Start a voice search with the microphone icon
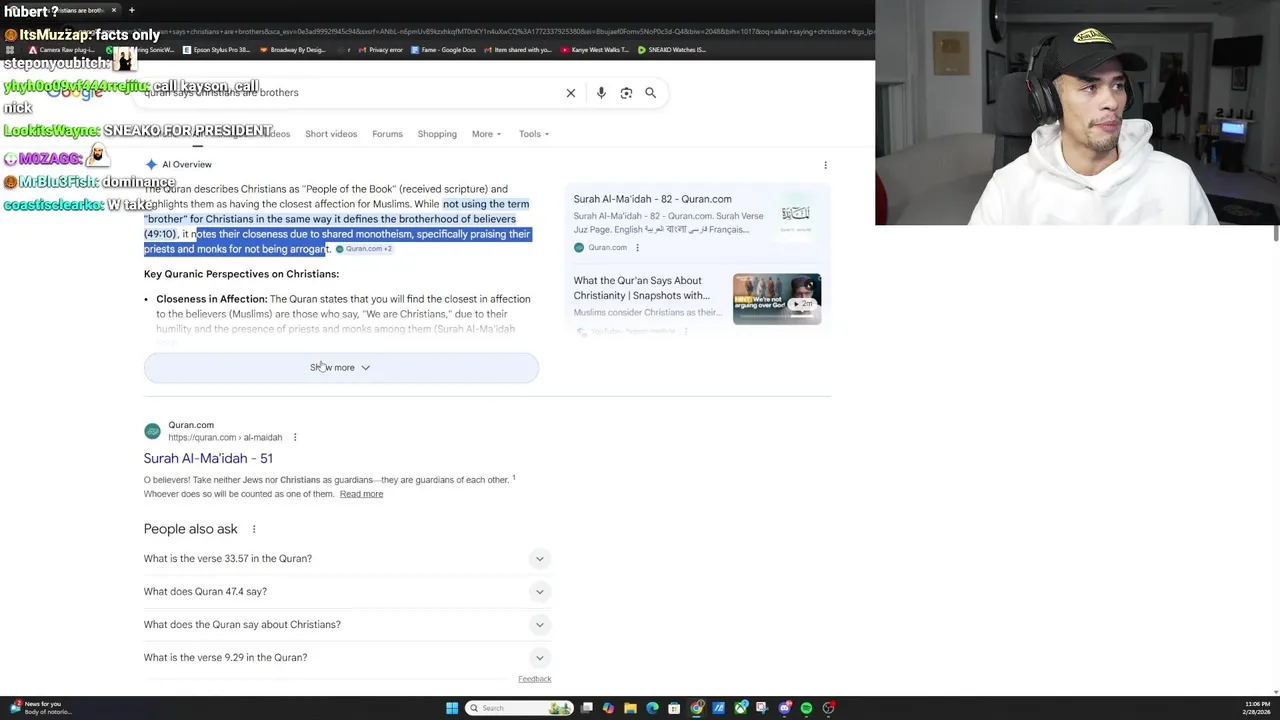1280x720 pixels. click(601, 93)
